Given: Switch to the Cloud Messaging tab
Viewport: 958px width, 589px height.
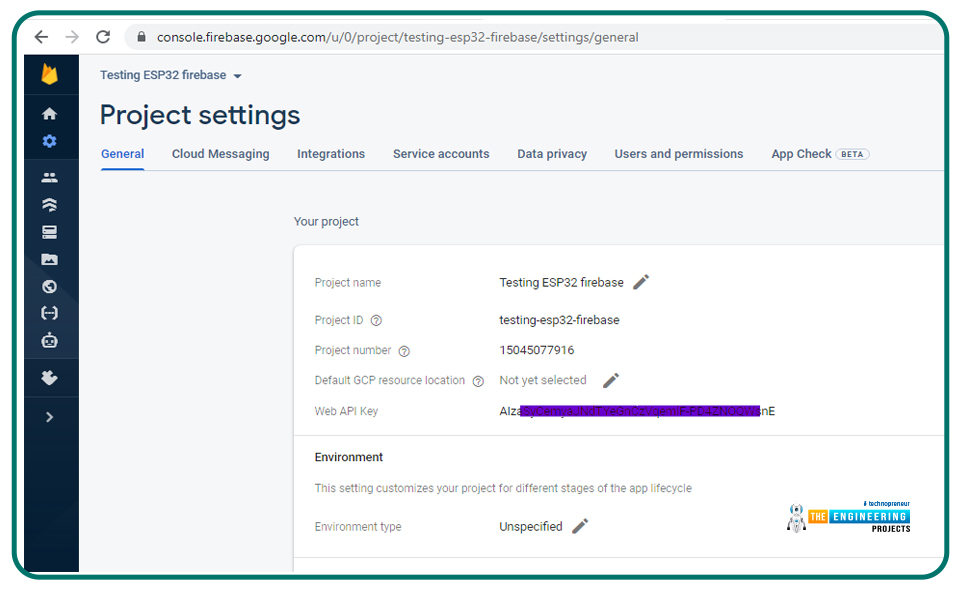Looking at the screenshot, I should tap(220, 154).
